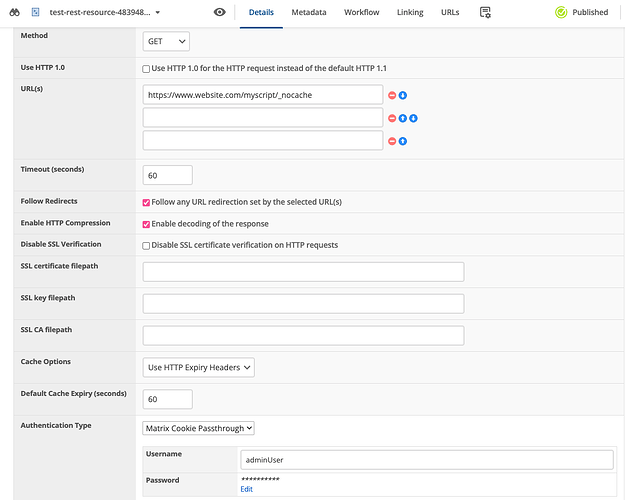Remove the third URL row with its red minus icon

click(392, 141)
